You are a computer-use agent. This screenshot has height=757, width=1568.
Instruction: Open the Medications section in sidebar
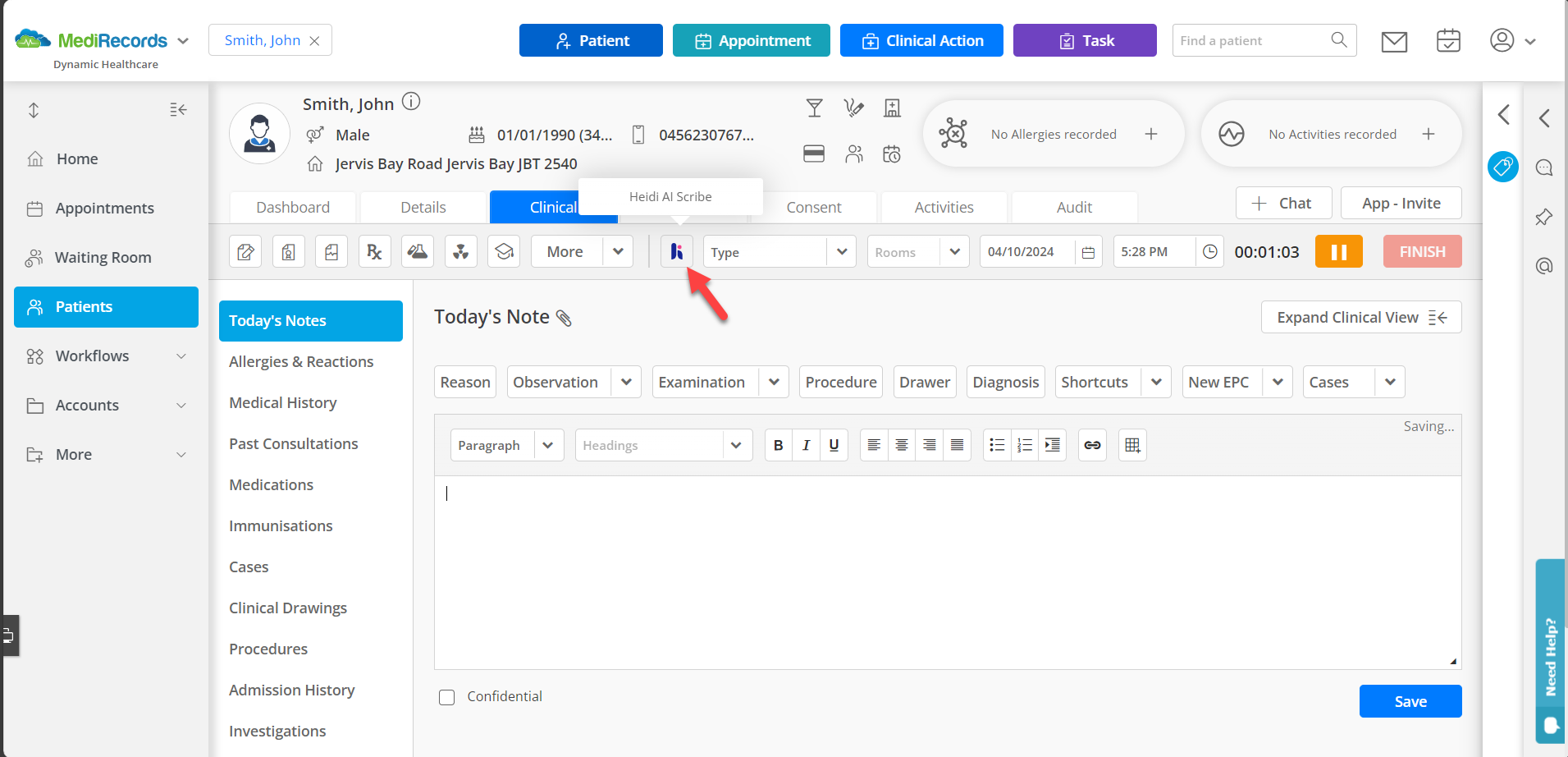[271, 484]
